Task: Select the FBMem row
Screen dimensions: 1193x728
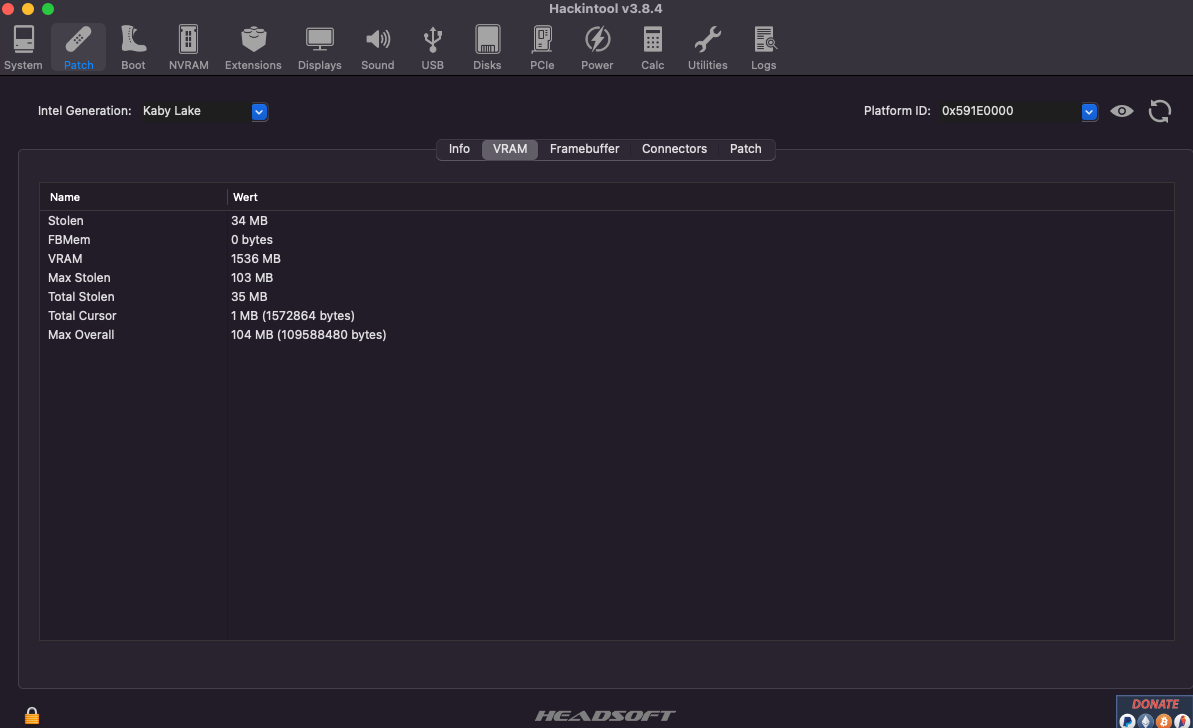Action: [606, 240]
